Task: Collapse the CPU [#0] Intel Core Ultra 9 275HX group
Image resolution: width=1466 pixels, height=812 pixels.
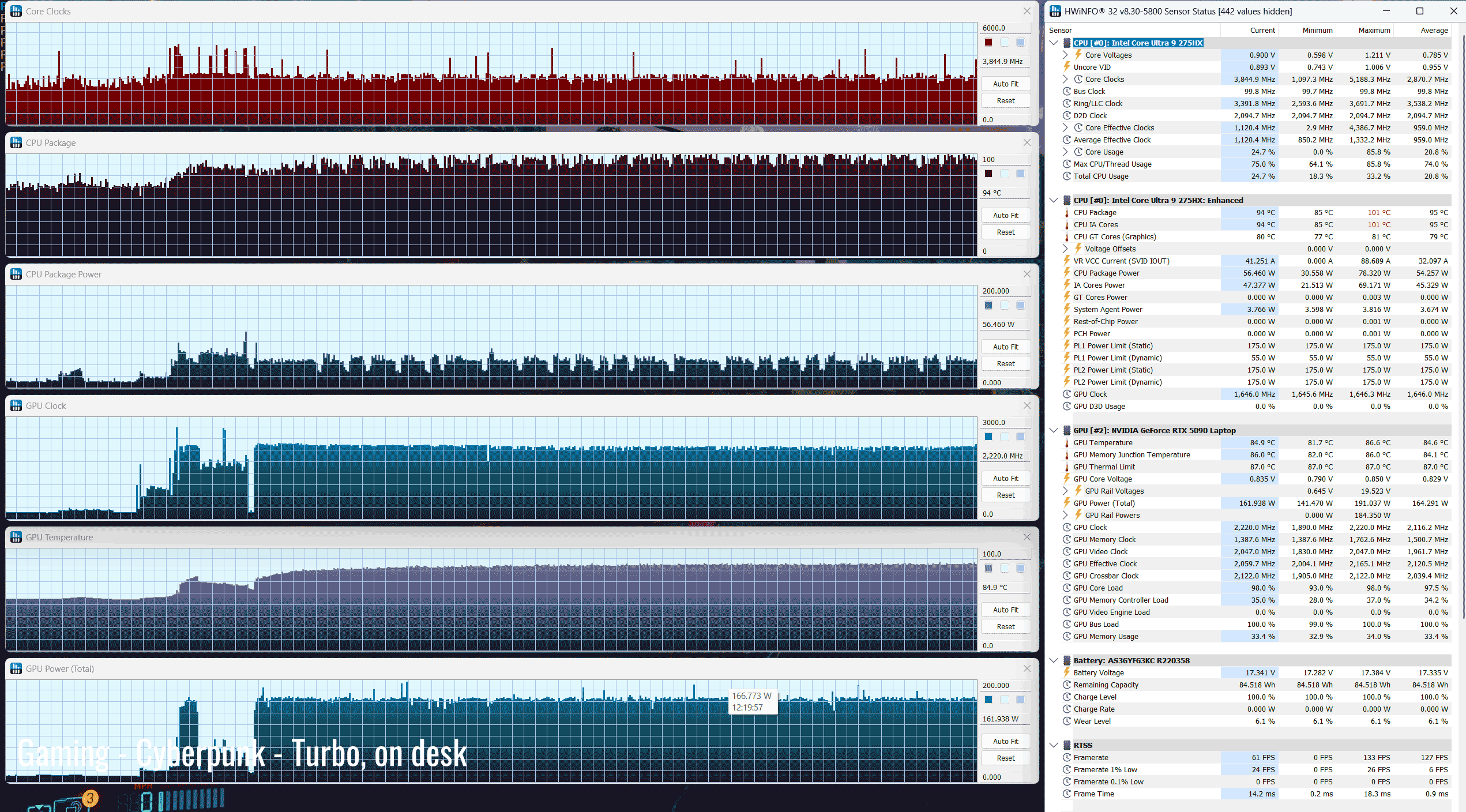Action: pyautogui.click(x=1054, y=43)
